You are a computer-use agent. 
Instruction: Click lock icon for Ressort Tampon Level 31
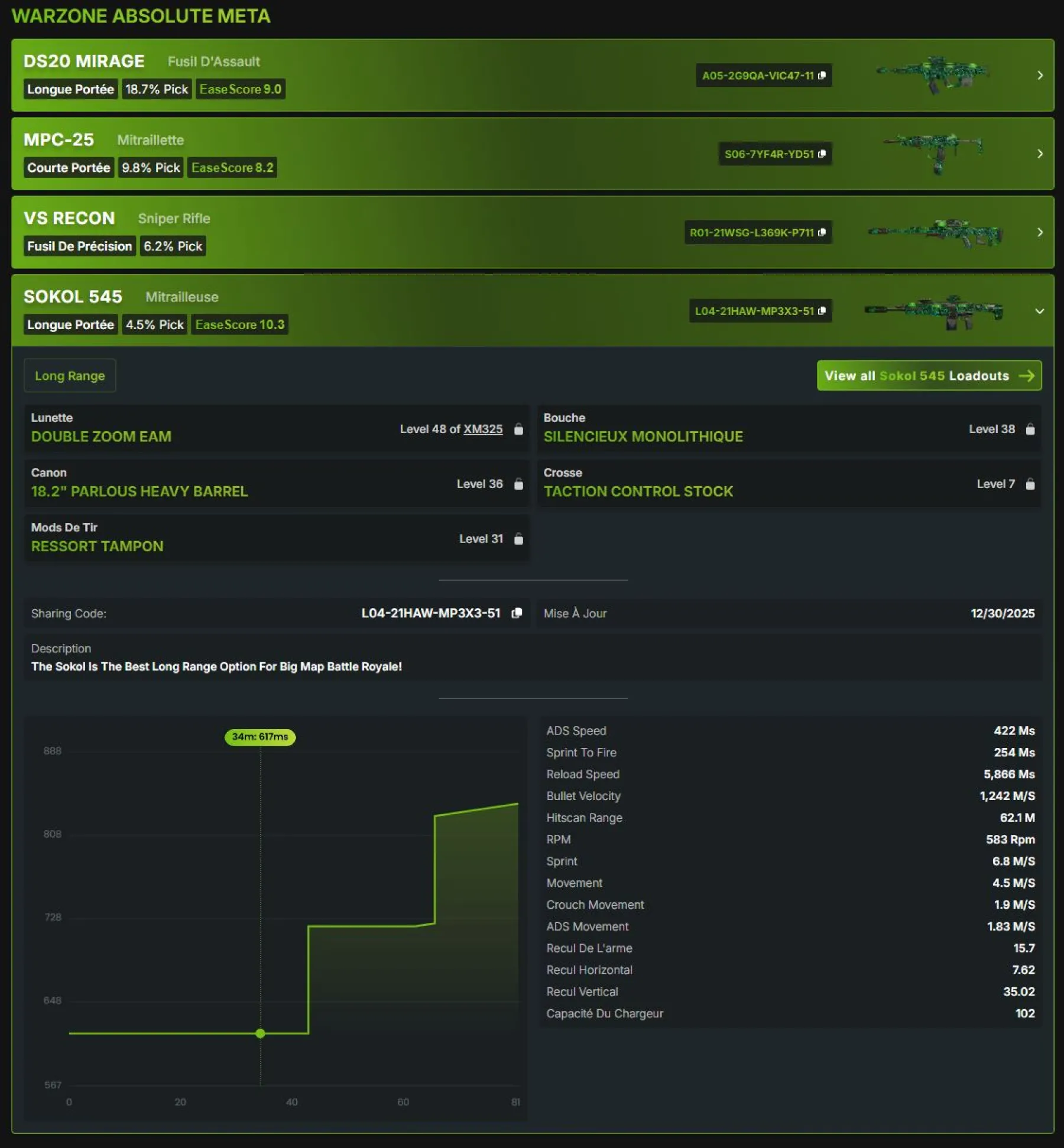point(518,539)
